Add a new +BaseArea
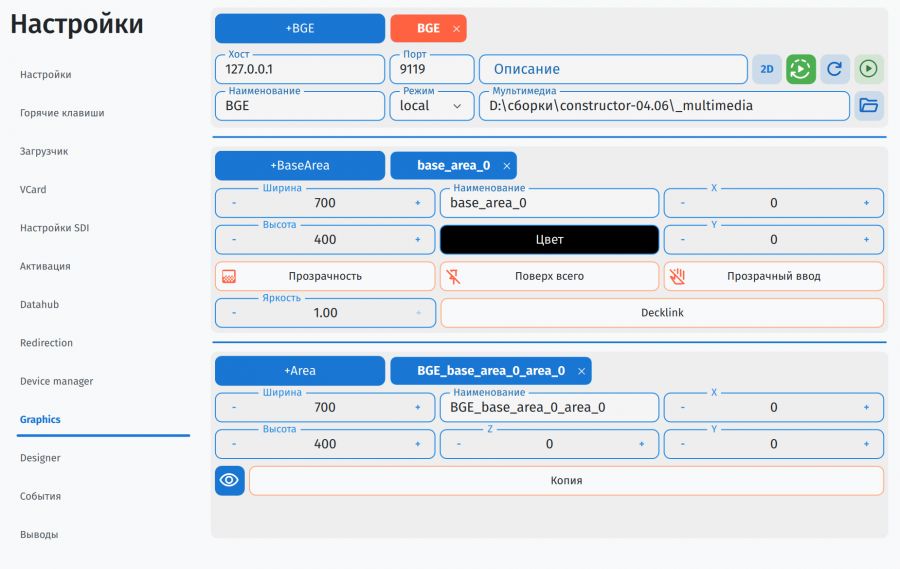Screen dimensions: 900x569 [x=300, y=165]
